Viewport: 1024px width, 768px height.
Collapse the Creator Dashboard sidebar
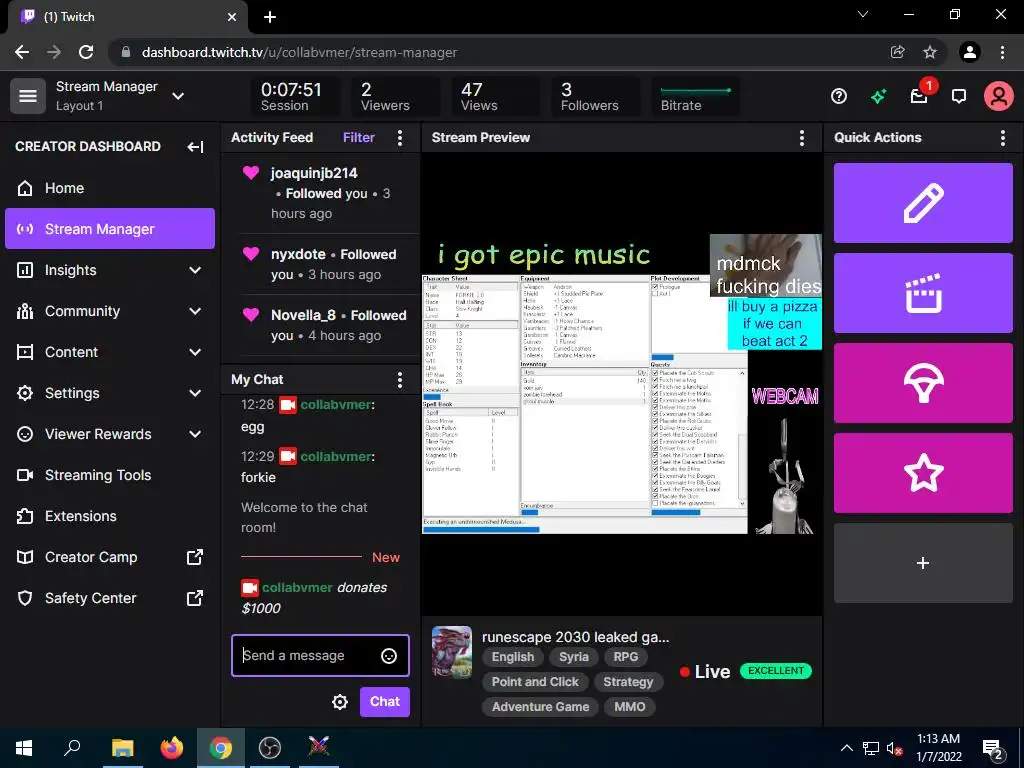pos(195,146)
